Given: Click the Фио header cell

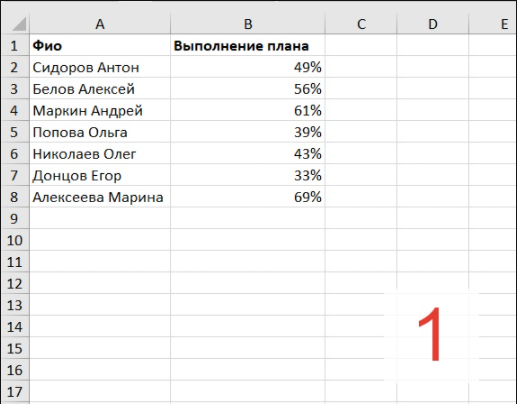Looking at the screenshot, I should [x=100, y=45].
